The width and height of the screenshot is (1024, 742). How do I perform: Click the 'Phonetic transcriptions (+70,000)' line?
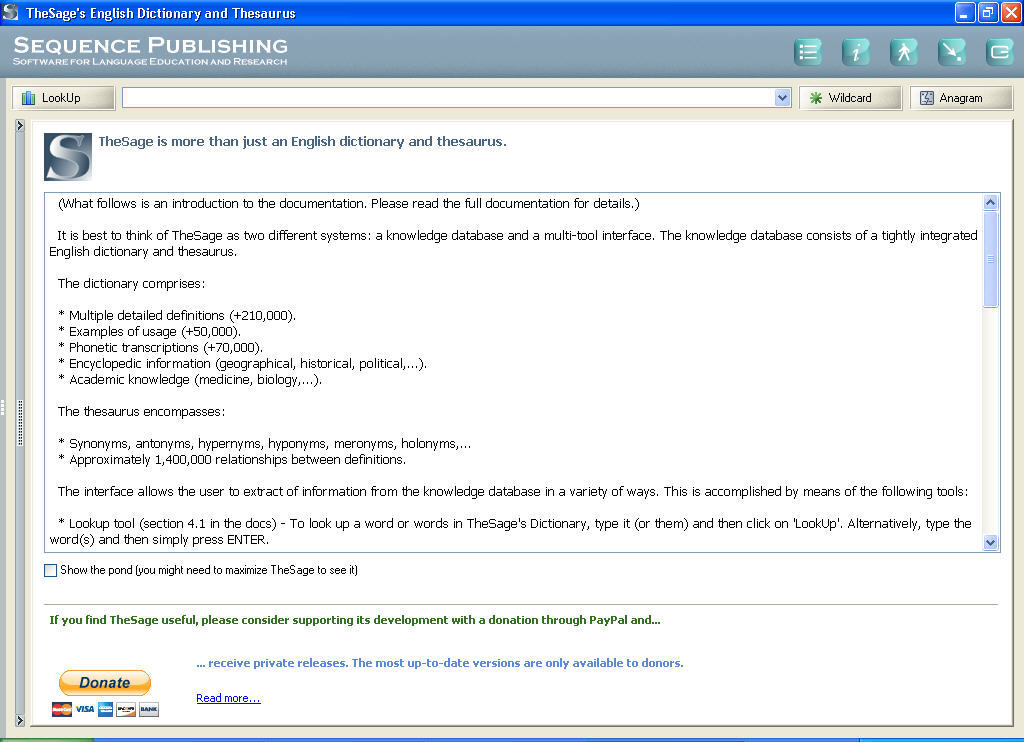[161, 347]
